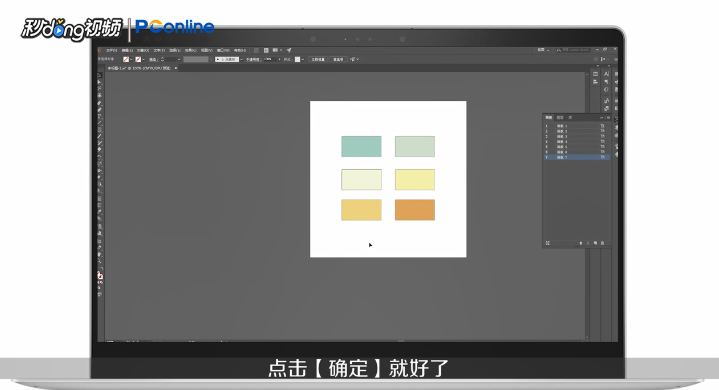Click the Move Up arrow in the Artboards panel
Screen dimensions: 719x390
coord(581,243)
